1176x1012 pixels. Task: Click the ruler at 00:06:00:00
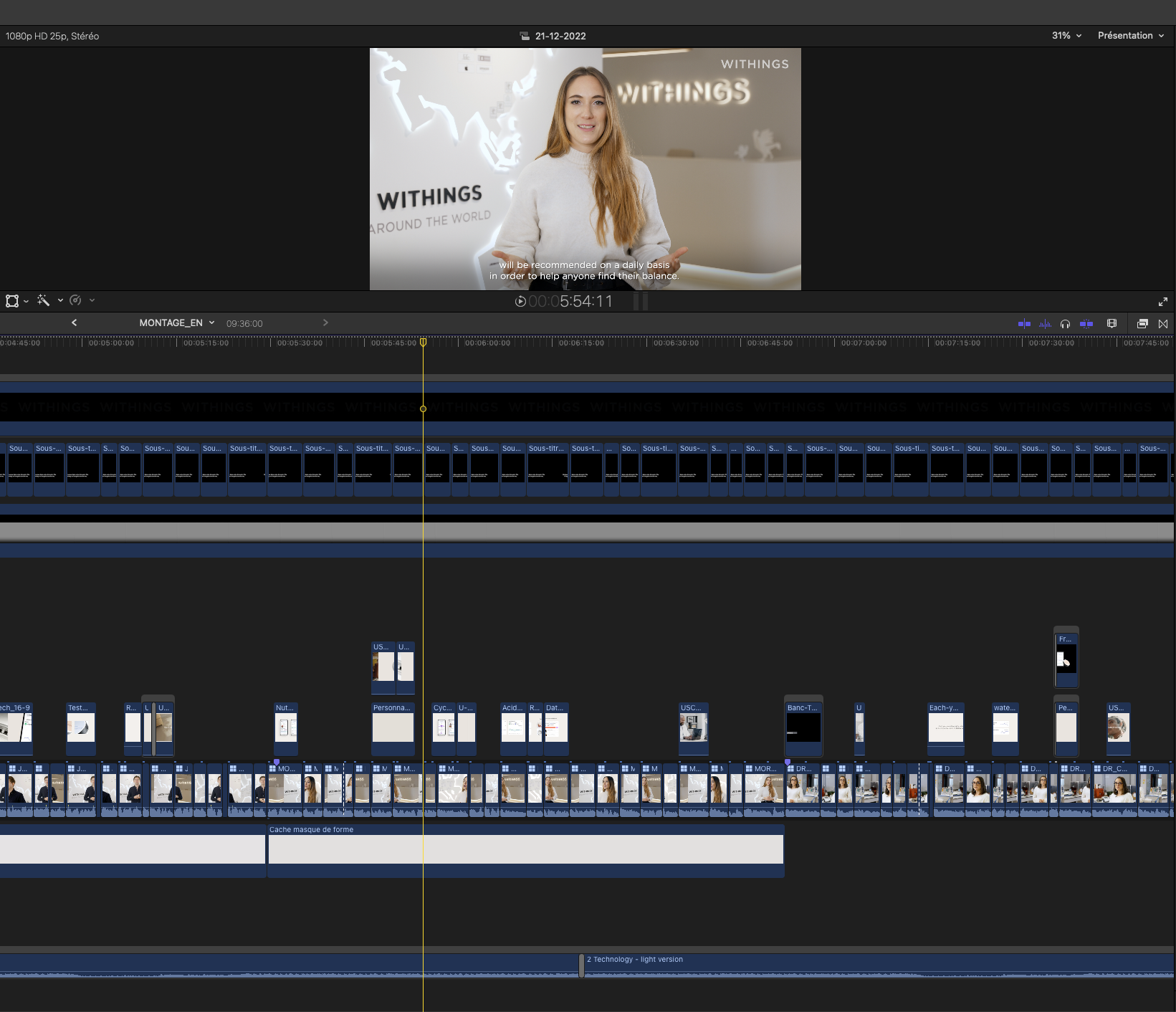[x=487, y=343]
